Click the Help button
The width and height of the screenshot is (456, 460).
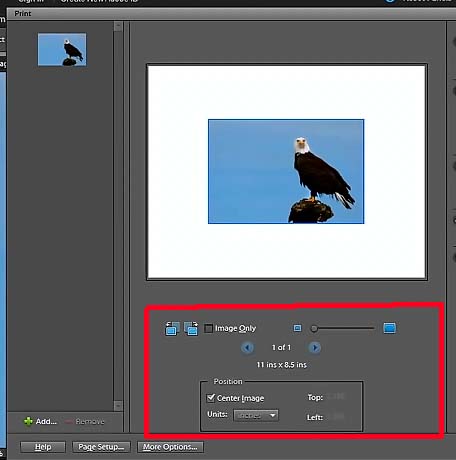[43, 447]
